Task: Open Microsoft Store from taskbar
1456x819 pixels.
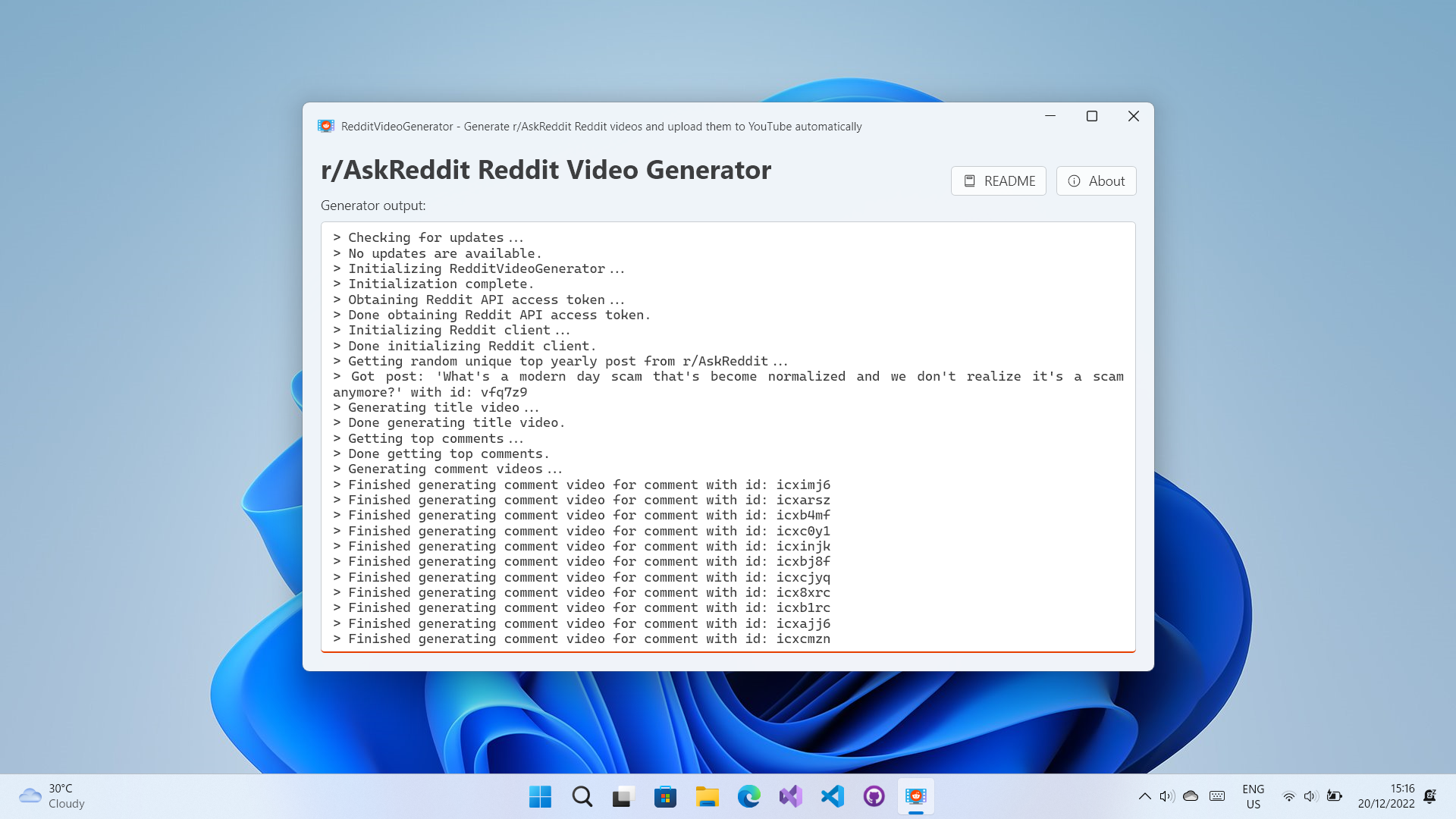Action: tap(665, 796)
